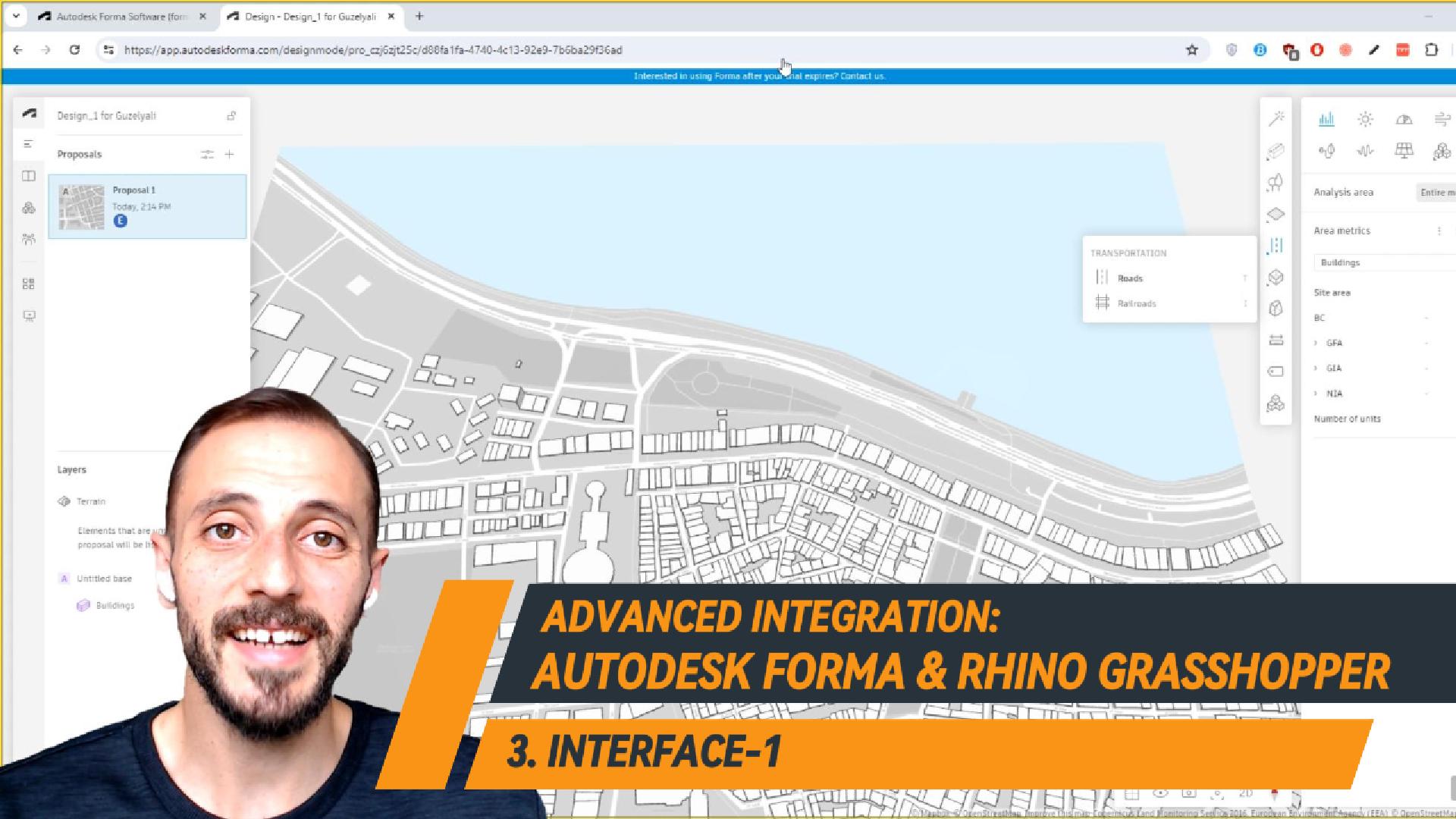The width and height of the screenshot is (1456, 819).
Task: Collapse the left panel with list icon
Action: 29,144
